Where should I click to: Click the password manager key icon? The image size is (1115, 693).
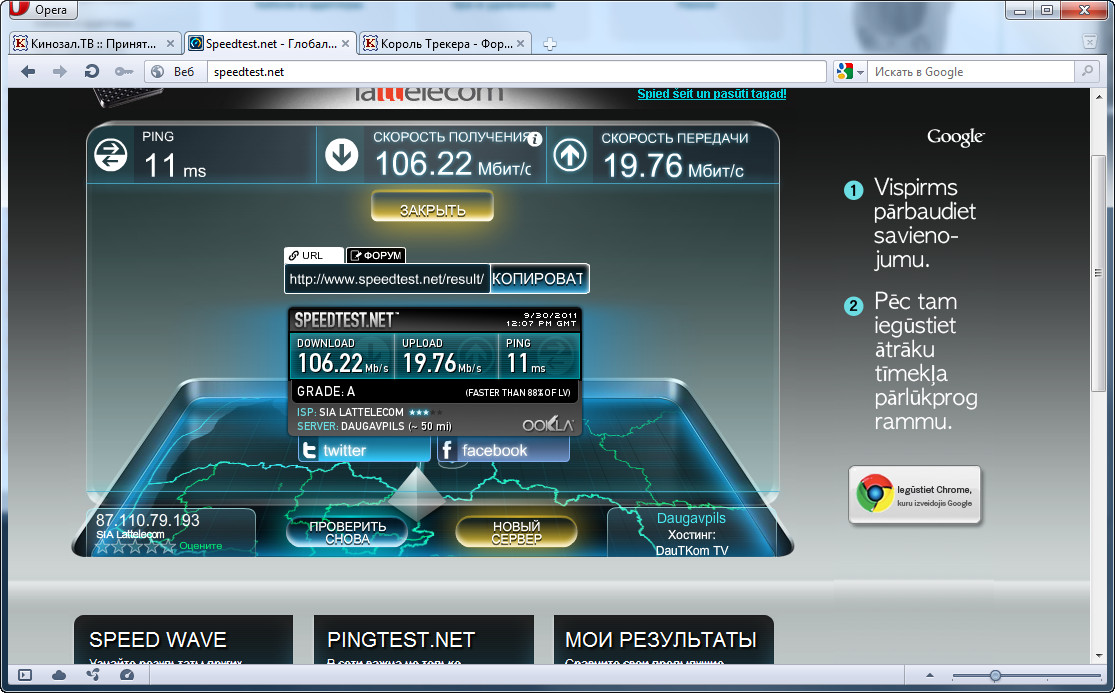pyautogui.click(x=124, y=72)
